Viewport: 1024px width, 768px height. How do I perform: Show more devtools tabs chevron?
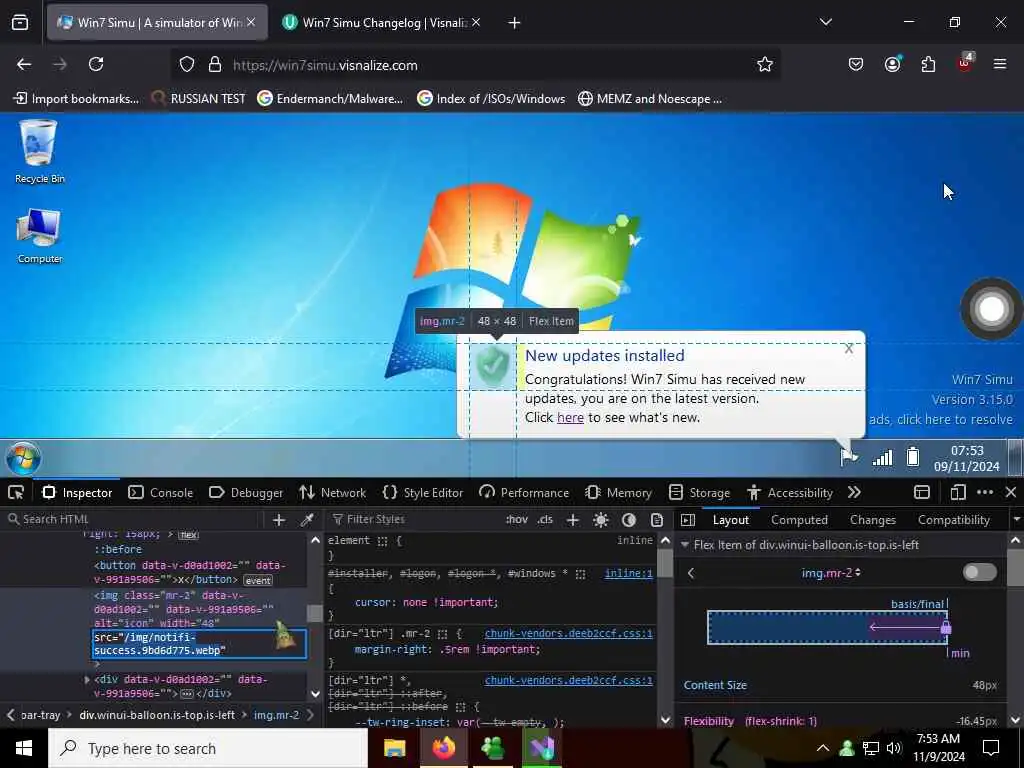click(x=854, y=492)
